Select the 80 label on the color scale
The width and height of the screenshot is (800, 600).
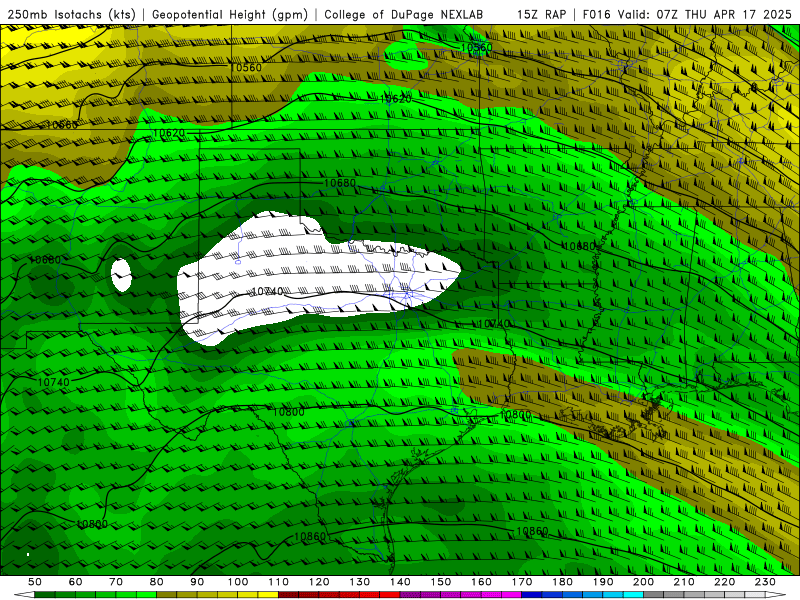coord(157,582)
